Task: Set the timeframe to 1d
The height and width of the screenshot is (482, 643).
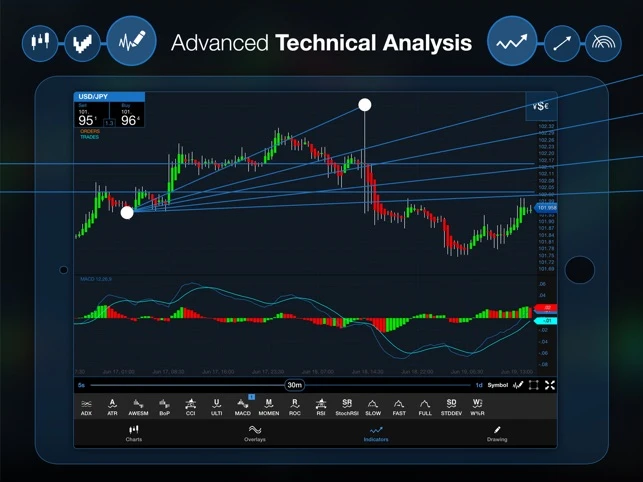Action: pyautogui.click(x=479, y=385)
